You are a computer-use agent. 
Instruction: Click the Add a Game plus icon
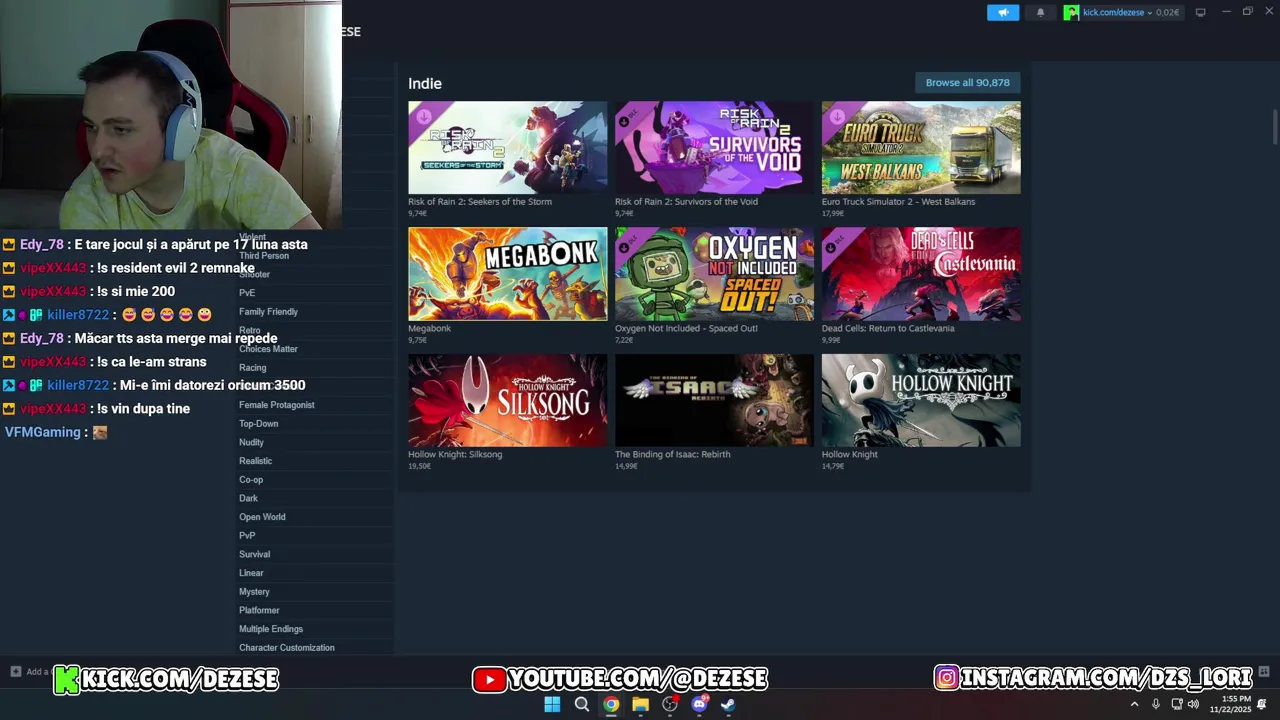click(15, 671)
